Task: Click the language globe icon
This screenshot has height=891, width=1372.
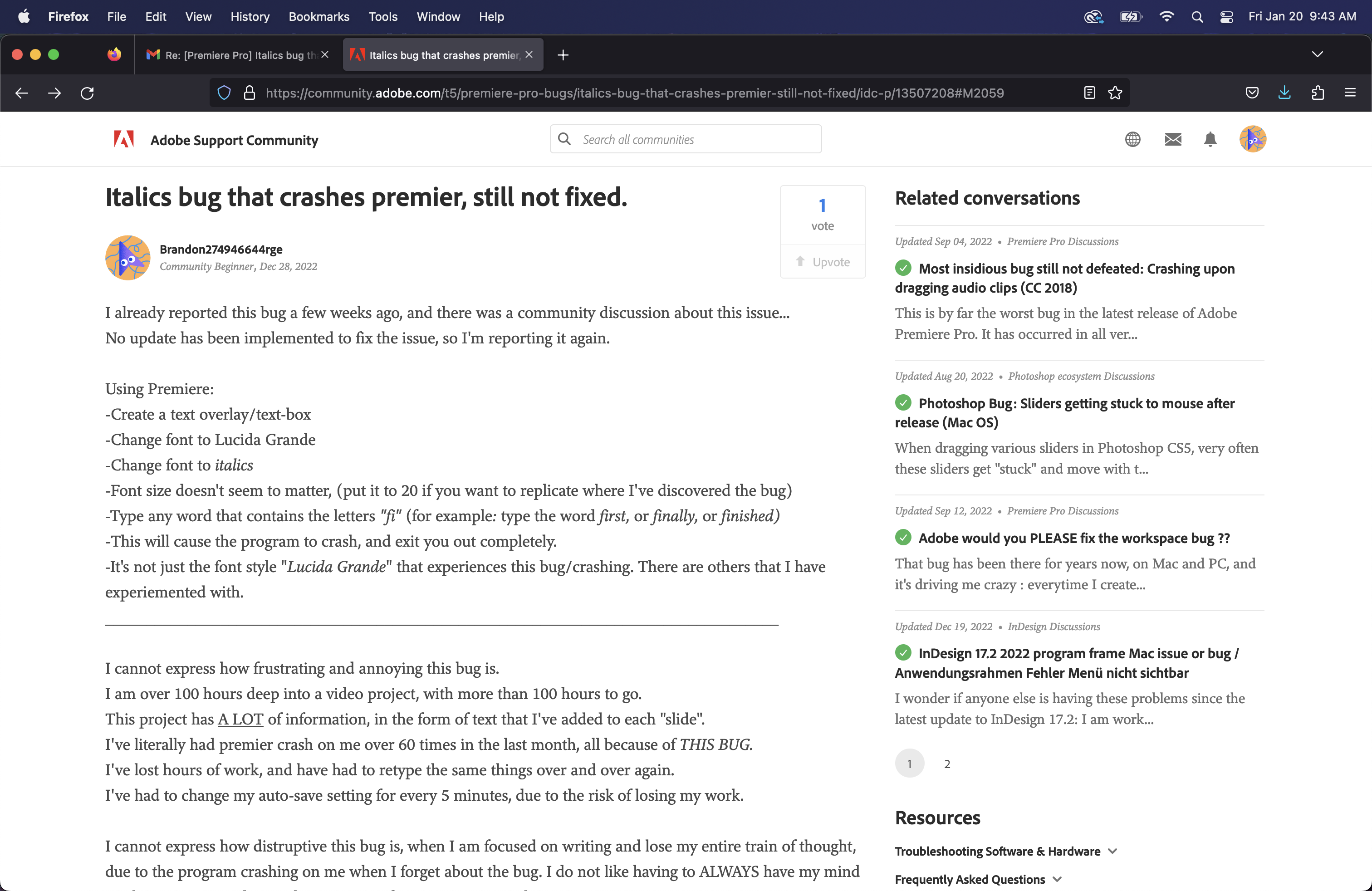Action: point(1132,139)
